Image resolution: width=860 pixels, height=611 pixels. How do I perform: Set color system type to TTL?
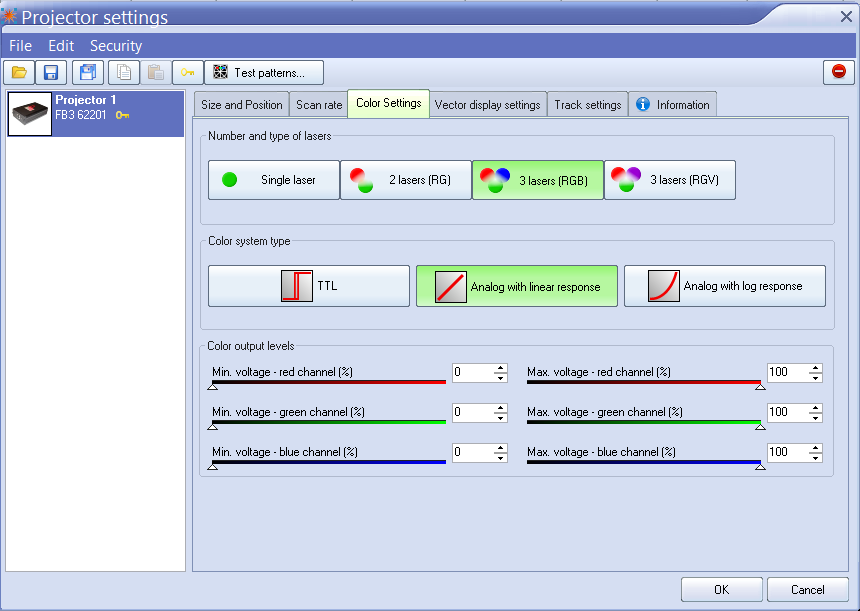click(x=309, y=286)
